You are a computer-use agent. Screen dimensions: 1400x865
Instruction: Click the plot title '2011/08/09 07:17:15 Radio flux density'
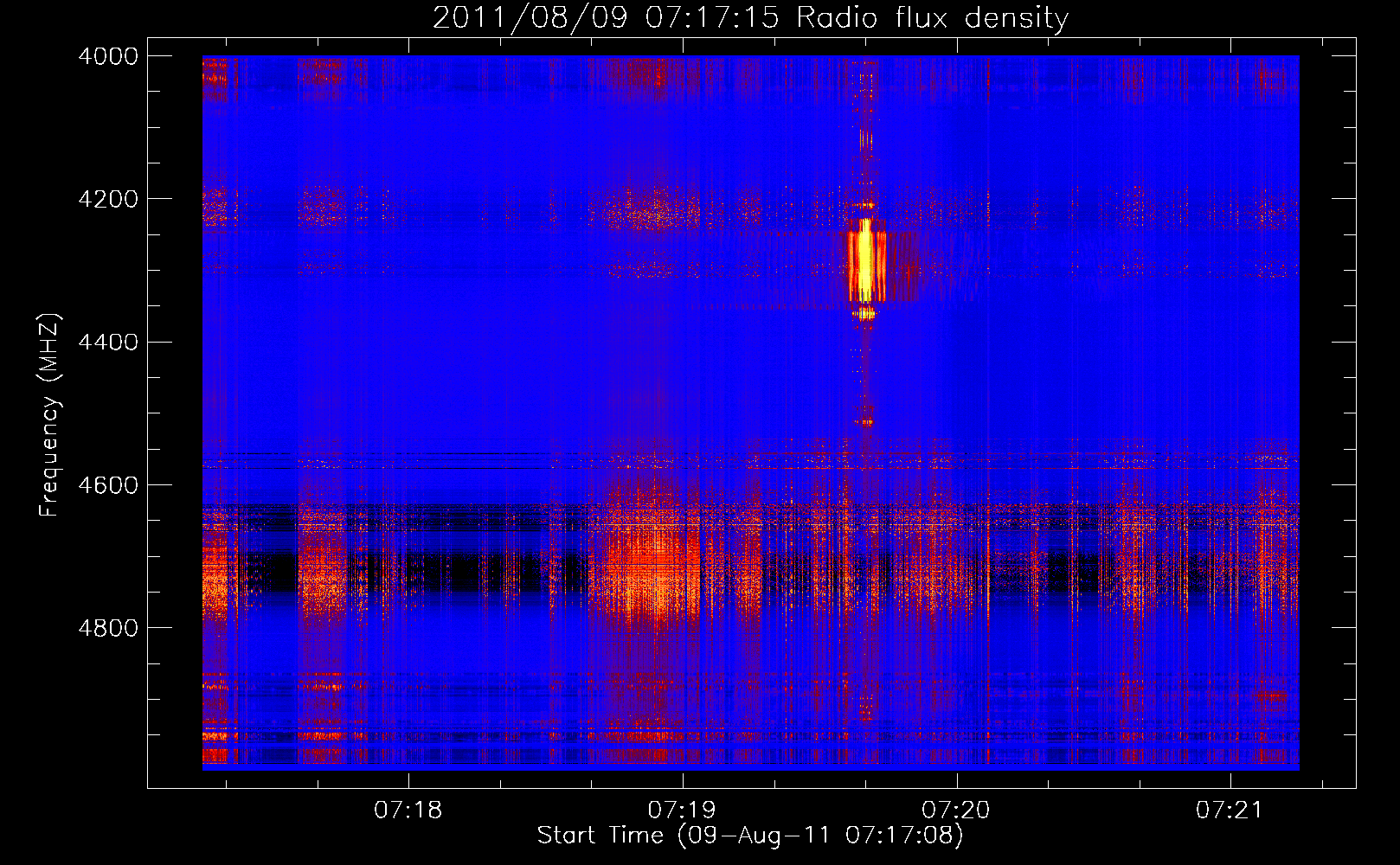(750, 17)
